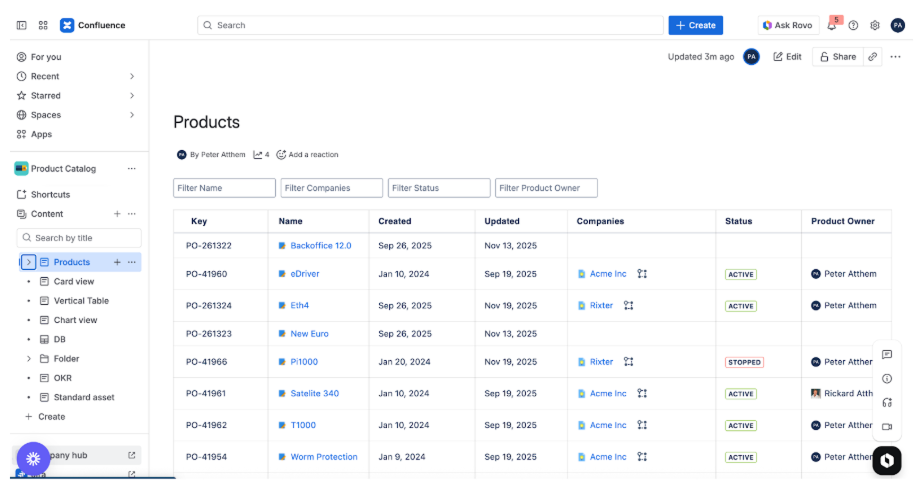This screenshot has width=916, height=495.
Task: Expand the Products page tree chevron
Action: coord(29,262)
